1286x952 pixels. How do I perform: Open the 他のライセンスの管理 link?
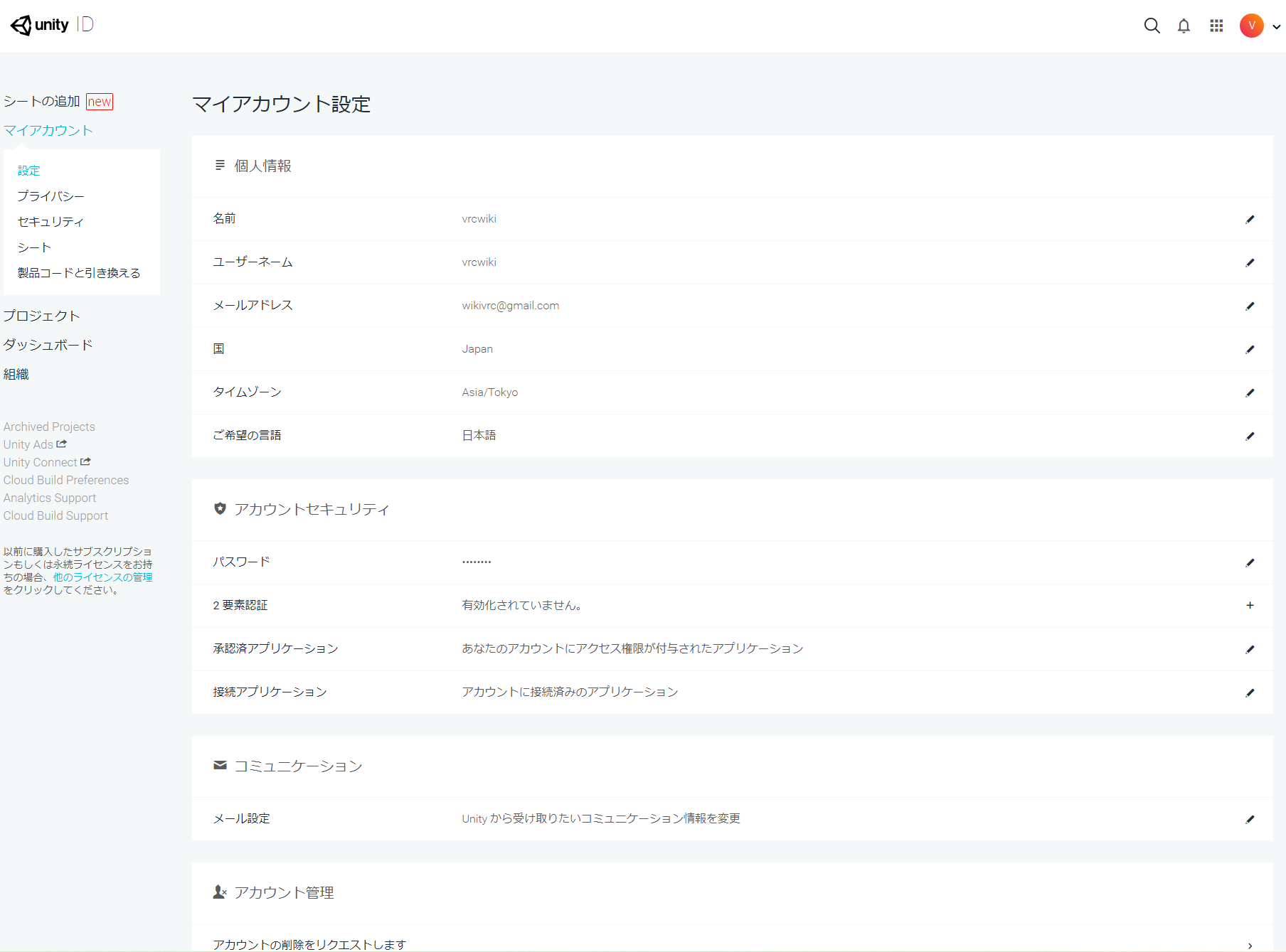[102, 577]
